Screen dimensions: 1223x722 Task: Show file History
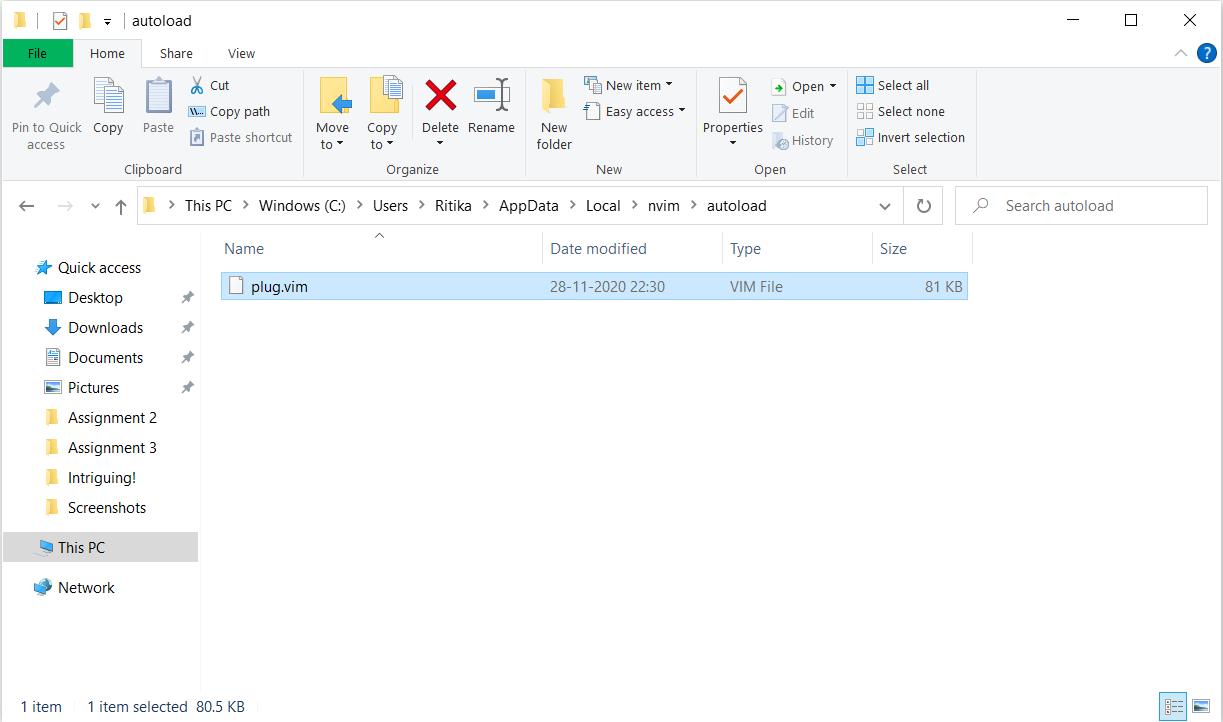[x=802, y=140]
